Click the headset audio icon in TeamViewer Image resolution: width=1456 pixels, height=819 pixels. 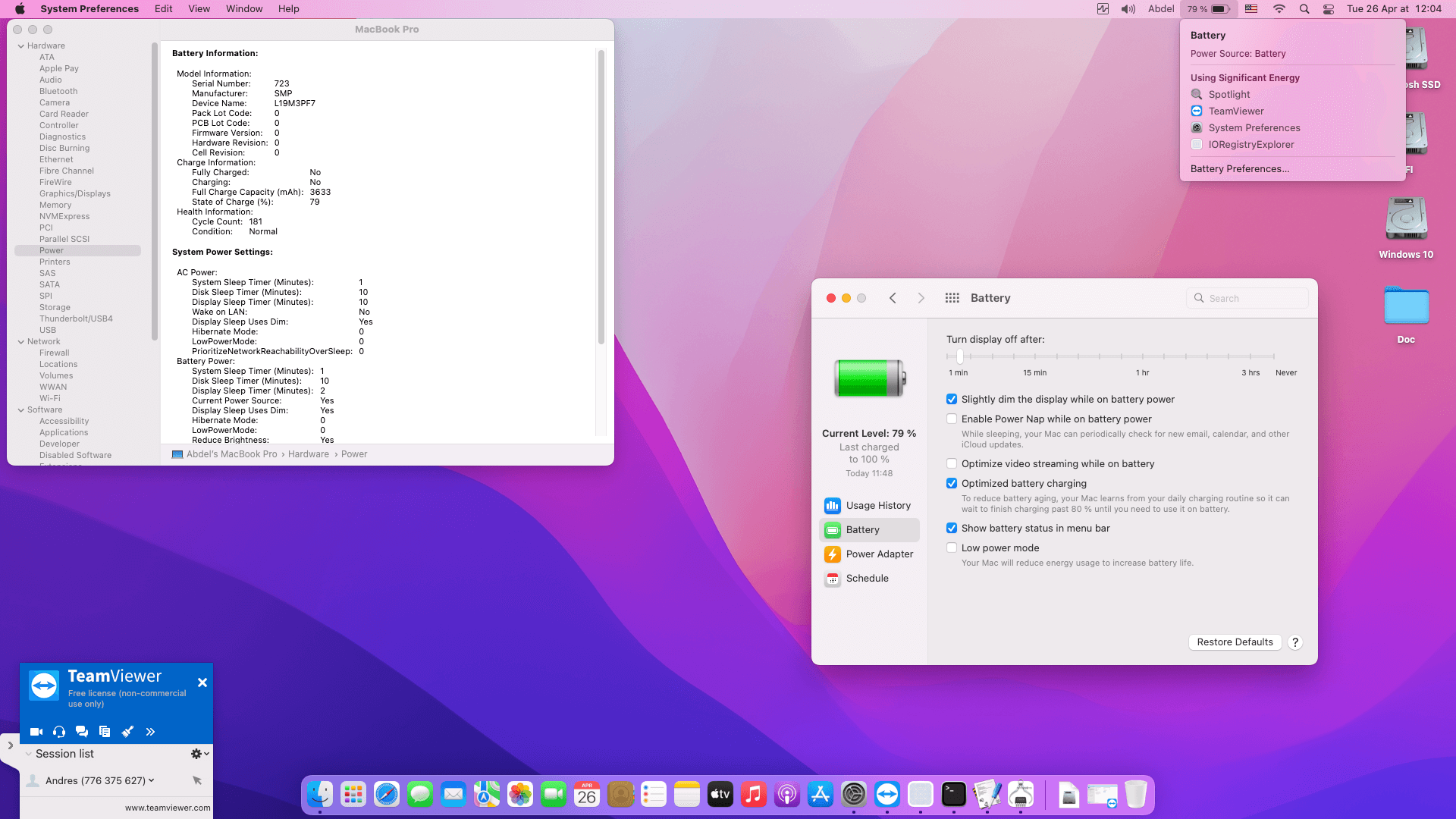click(59, 732)
